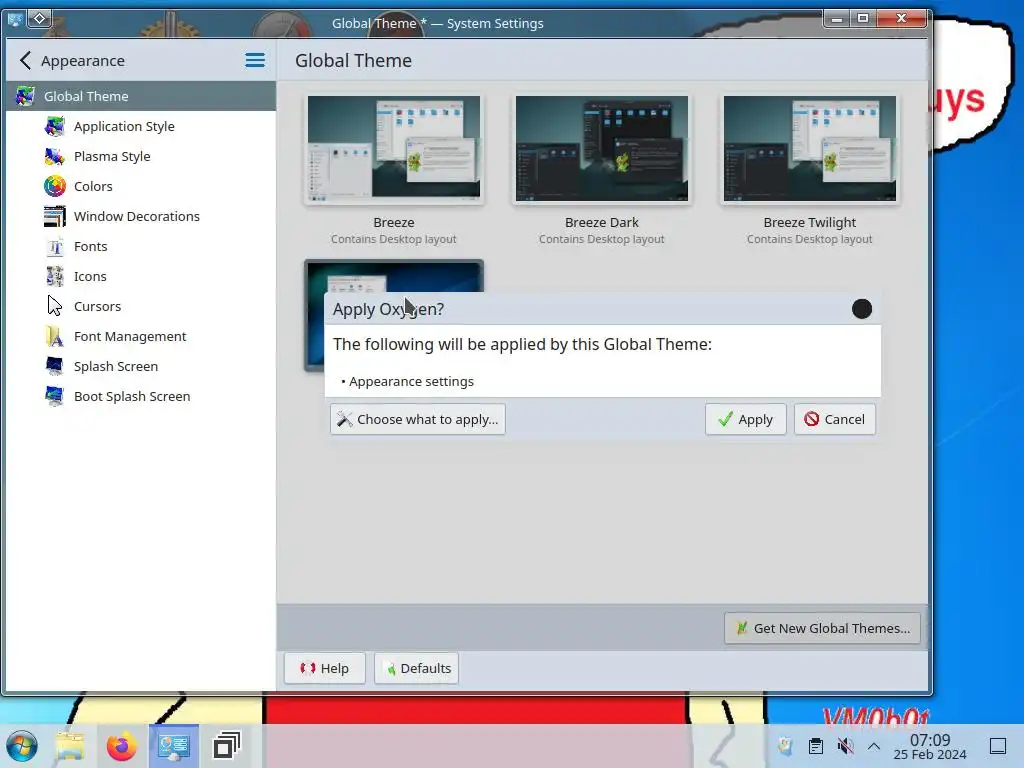Open Splash Screen settings
The height and width of the screenshot is (768, 1024).
116,366
